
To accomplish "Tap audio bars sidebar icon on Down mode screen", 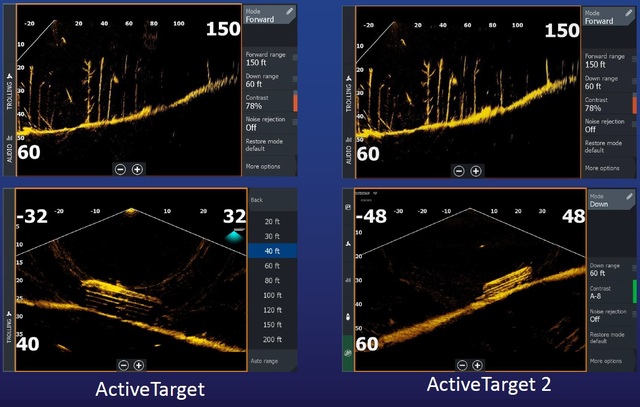I will 348,280.
